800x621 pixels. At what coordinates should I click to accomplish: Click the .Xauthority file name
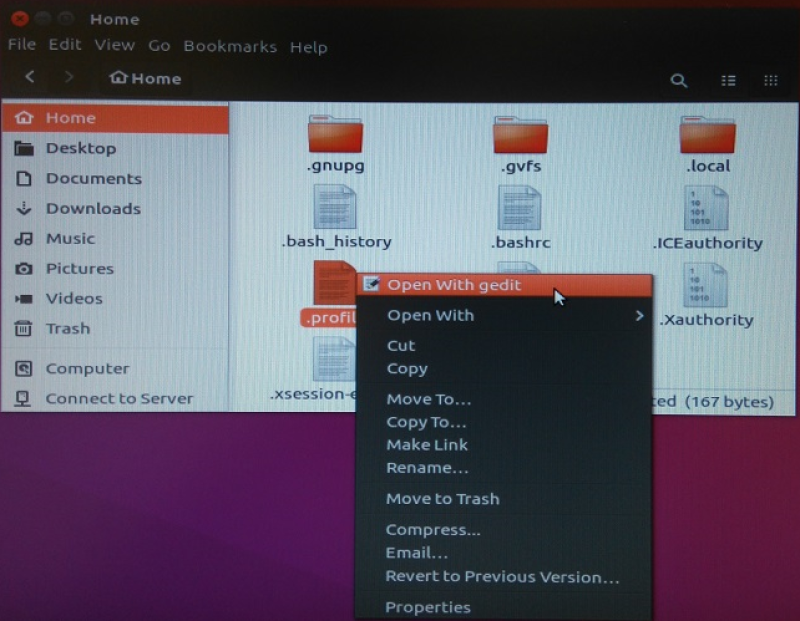click(x=706, y=320)
